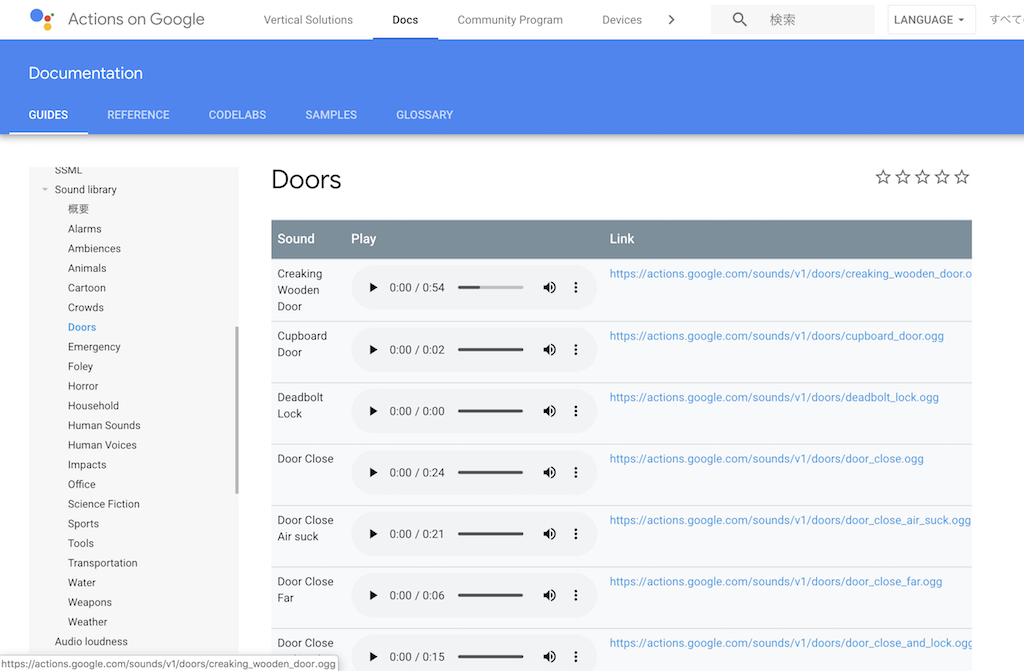This screenshot has height=671, width=1024.
Task: Play the Cupboard Door sound
Action: point(373,350)
